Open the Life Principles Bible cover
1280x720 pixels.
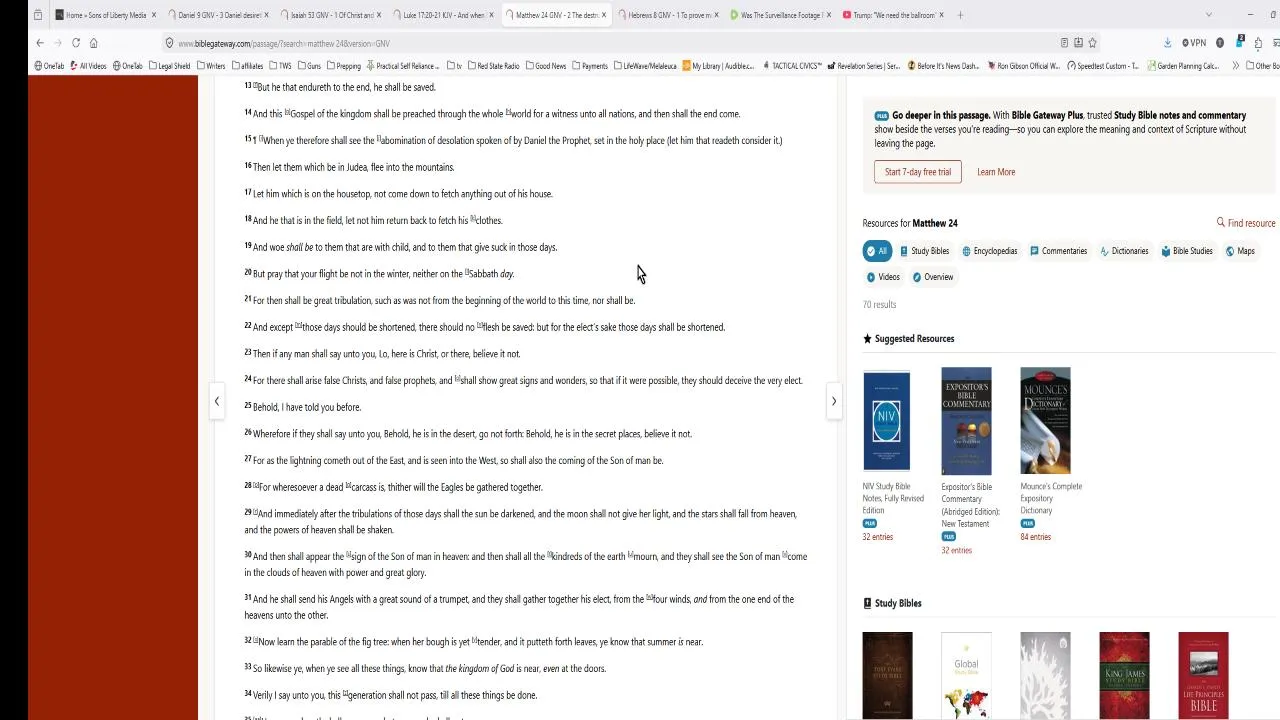pyautogui.click(x=1203, y=675)
